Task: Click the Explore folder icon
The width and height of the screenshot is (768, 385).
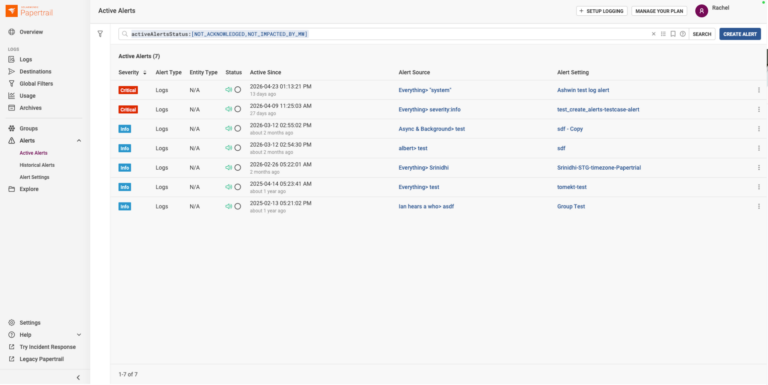Action: [11, 189]
